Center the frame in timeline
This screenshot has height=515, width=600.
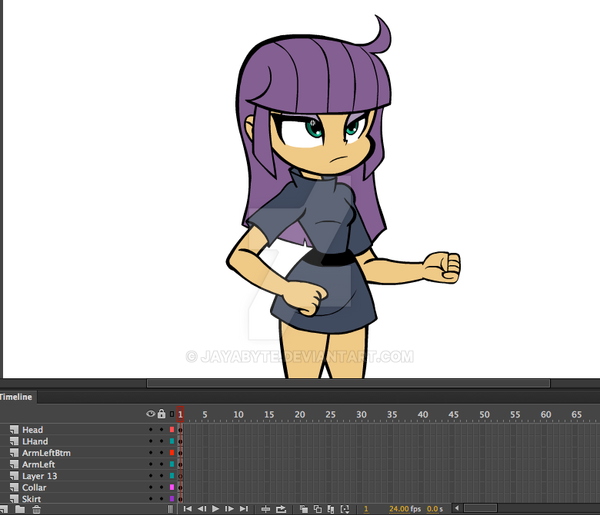coord(266,509)
